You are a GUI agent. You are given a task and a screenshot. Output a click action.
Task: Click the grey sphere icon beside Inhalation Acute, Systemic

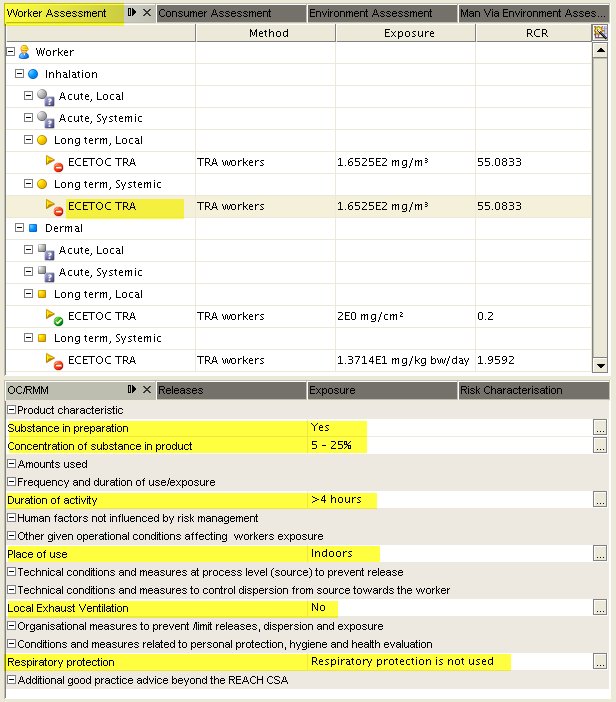[x=45, y=119]
